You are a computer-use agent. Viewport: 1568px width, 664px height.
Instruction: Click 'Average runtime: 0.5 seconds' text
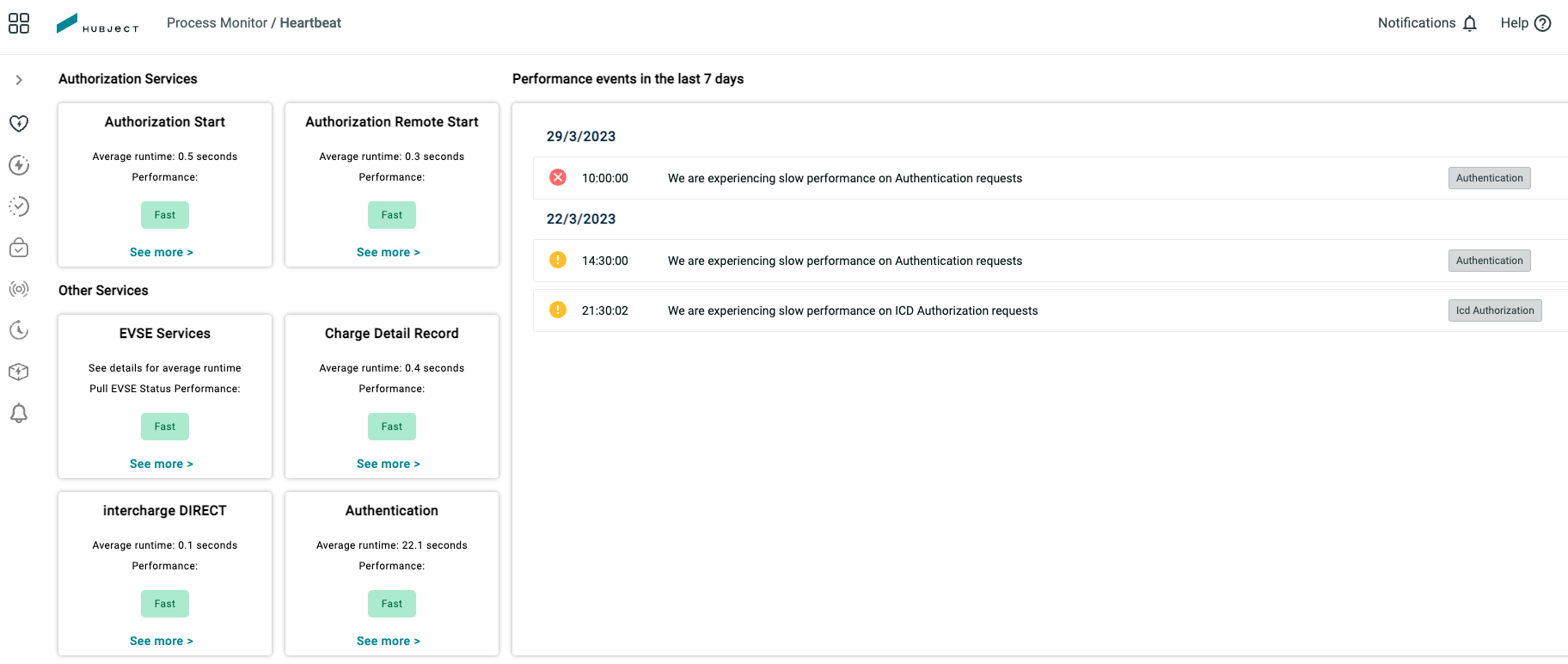pyautogui.click(x=165, y=157)
